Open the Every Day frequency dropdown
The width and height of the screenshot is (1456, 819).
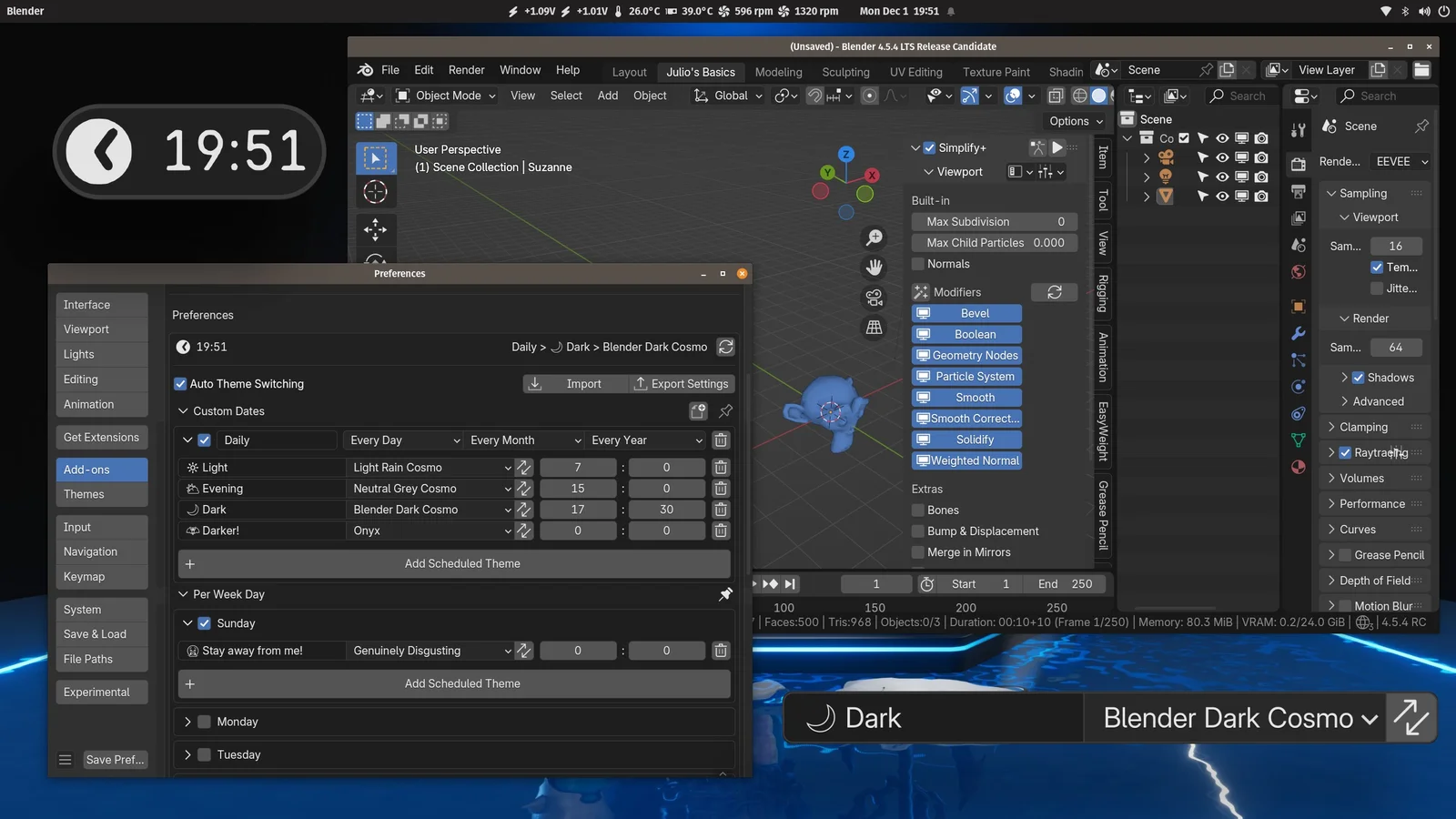402,440
